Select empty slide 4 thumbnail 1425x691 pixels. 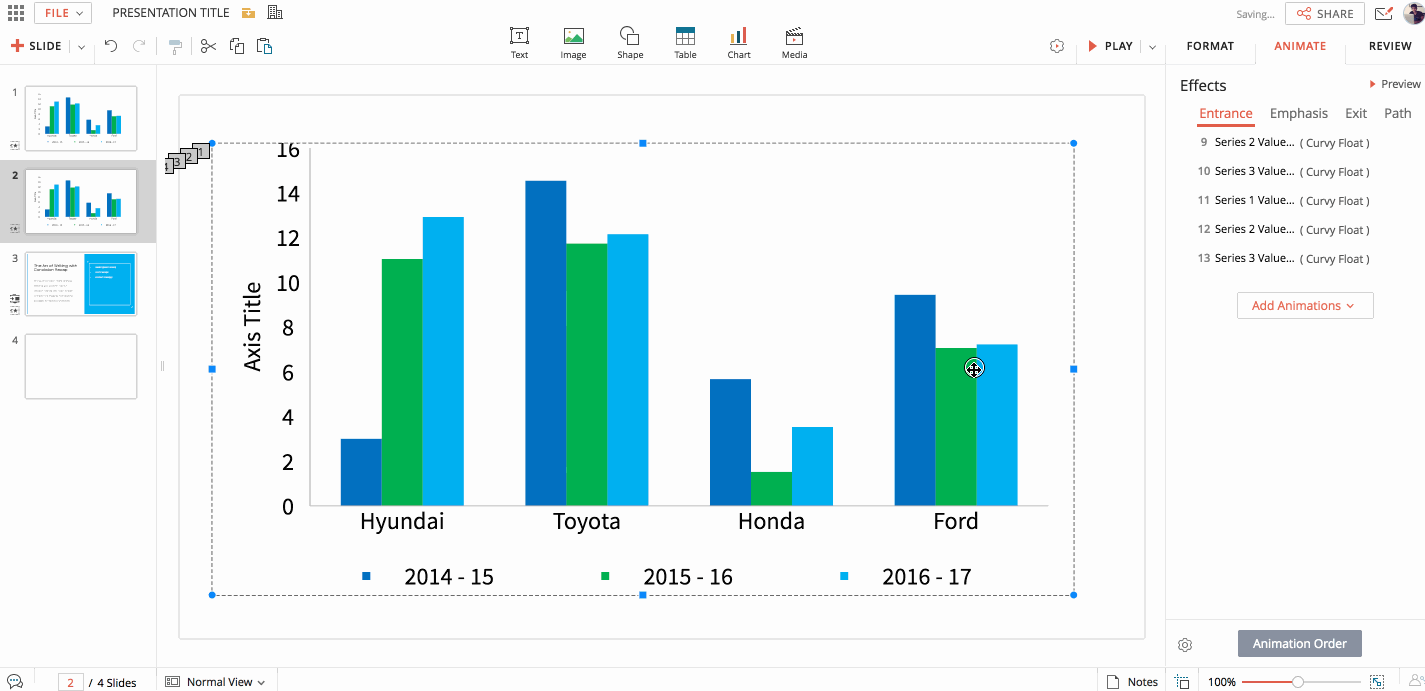(81, 366)
